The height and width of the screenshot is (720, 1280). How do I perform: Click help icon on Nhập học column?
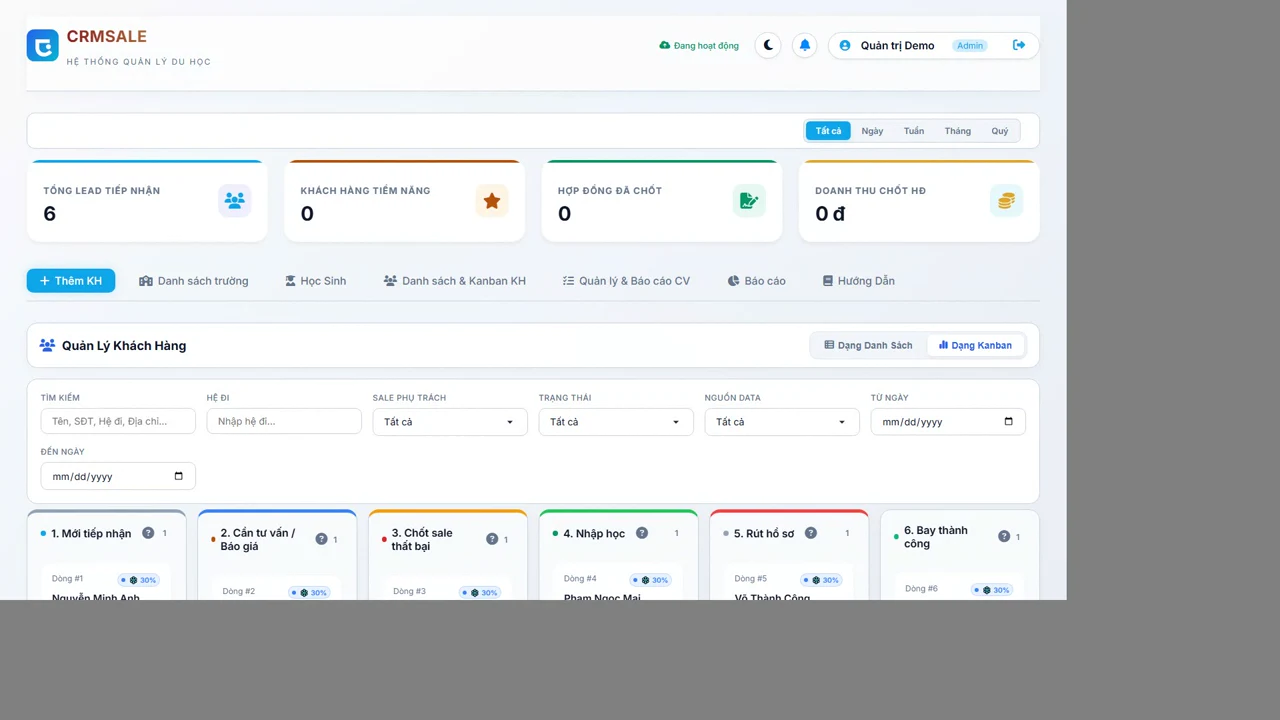click(x=642, y=533)
